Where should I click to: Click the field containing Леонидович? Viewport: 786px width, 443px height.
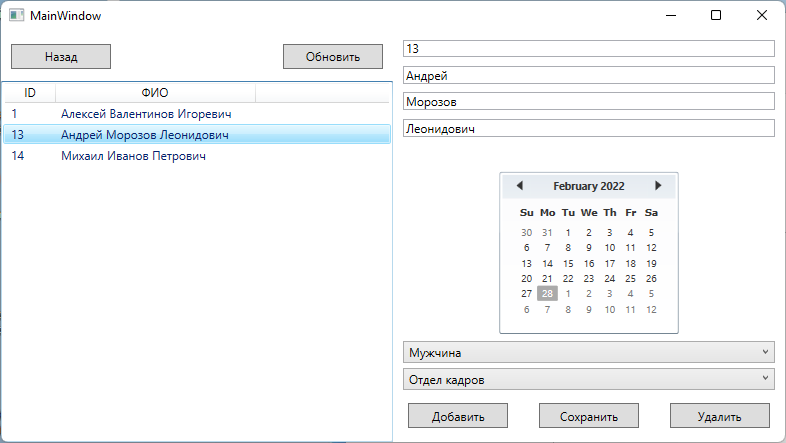[589, 128]
